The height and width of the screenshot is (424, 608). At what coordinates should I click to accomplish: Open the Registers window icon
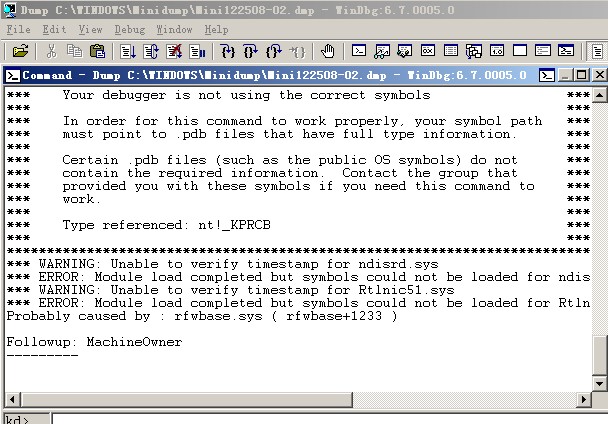428,51
